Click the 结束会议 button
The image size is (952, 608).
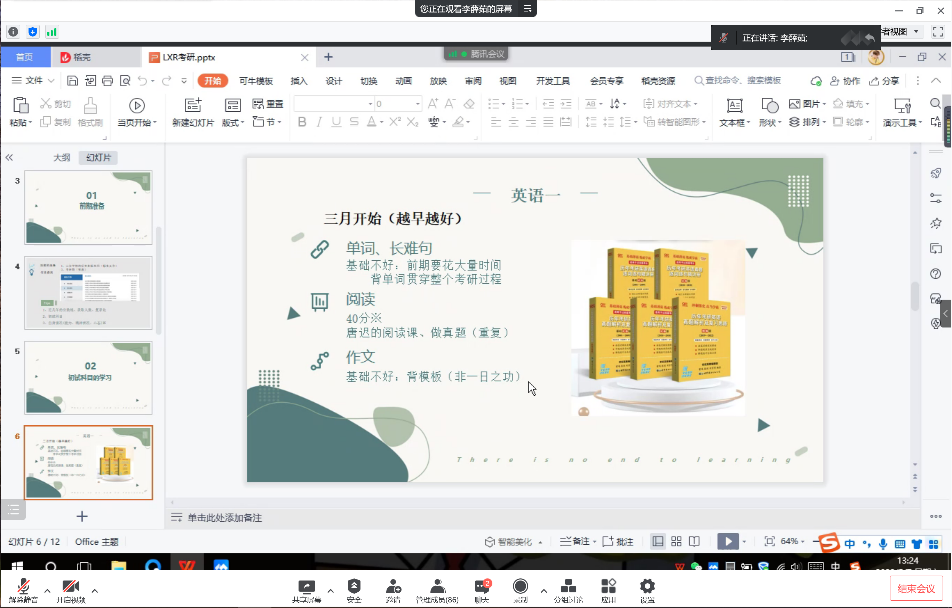916,588
